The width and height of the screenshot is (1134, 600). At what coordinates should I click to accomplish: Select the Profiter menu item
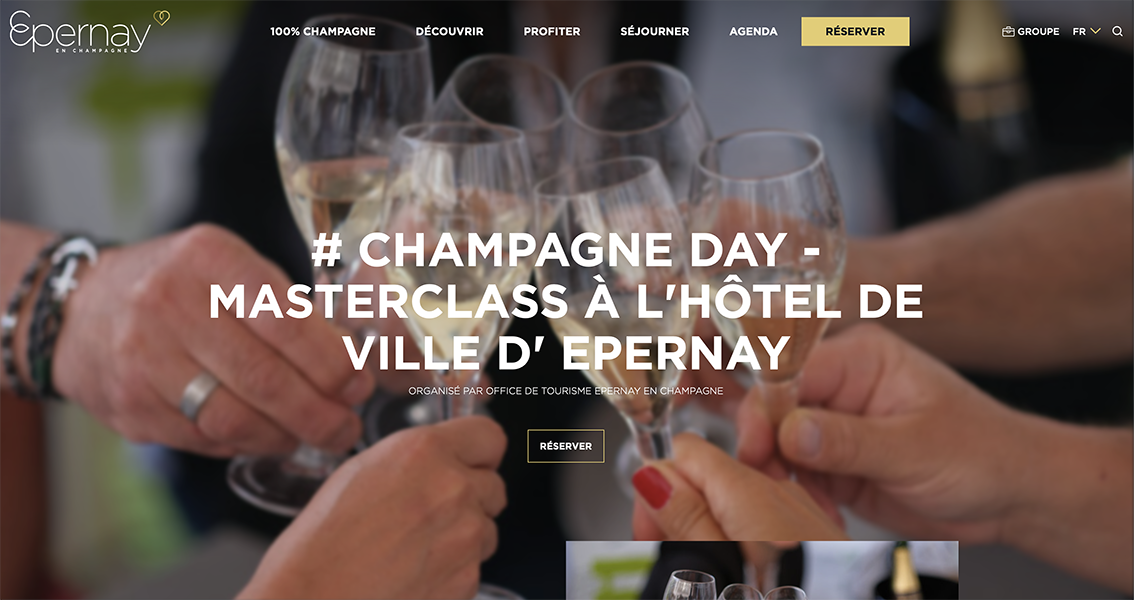point(552,32)
